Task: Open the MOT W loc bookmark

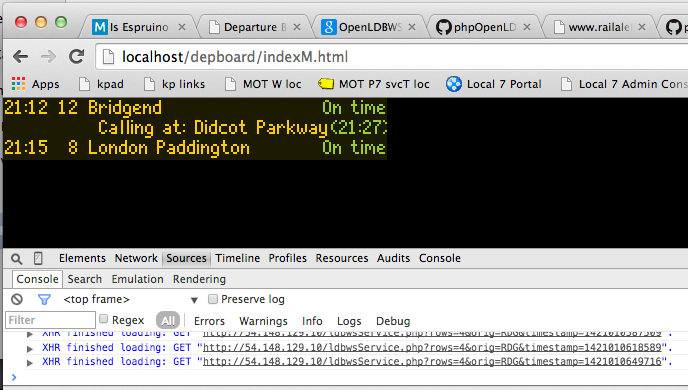Action: pos(263,84)
